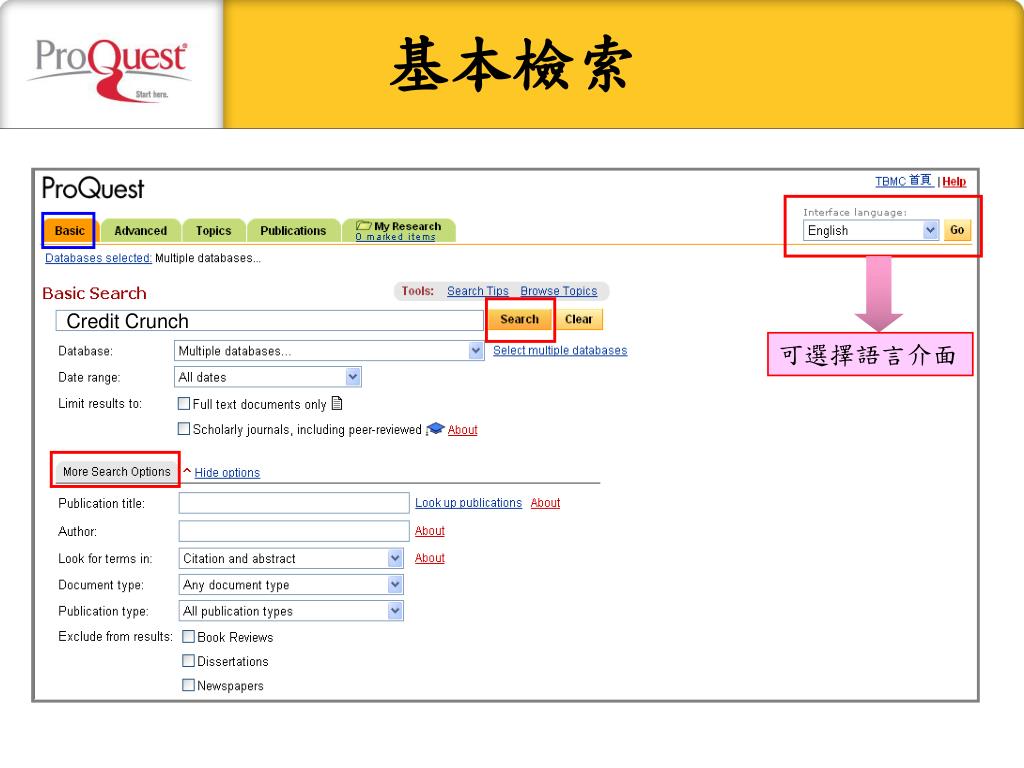Viewport: 1024px width, 768px height.
Task: Open the Topics tab
Action: point(214,231)
